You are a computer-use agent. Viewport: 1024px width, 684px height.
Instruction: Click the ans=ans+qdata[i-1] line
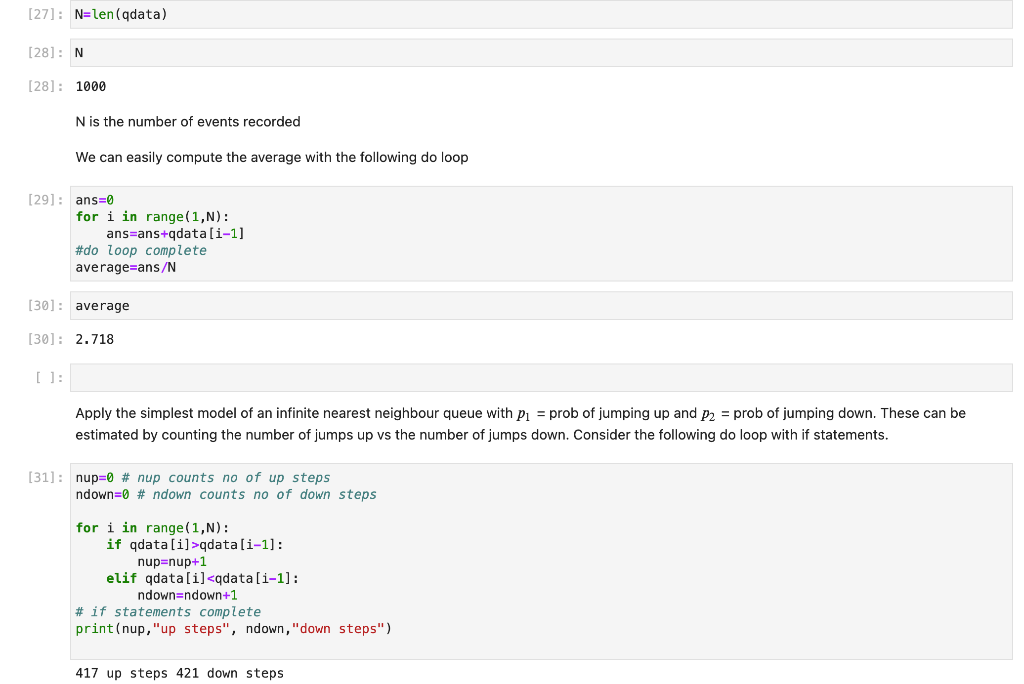(x=175, y=234)
